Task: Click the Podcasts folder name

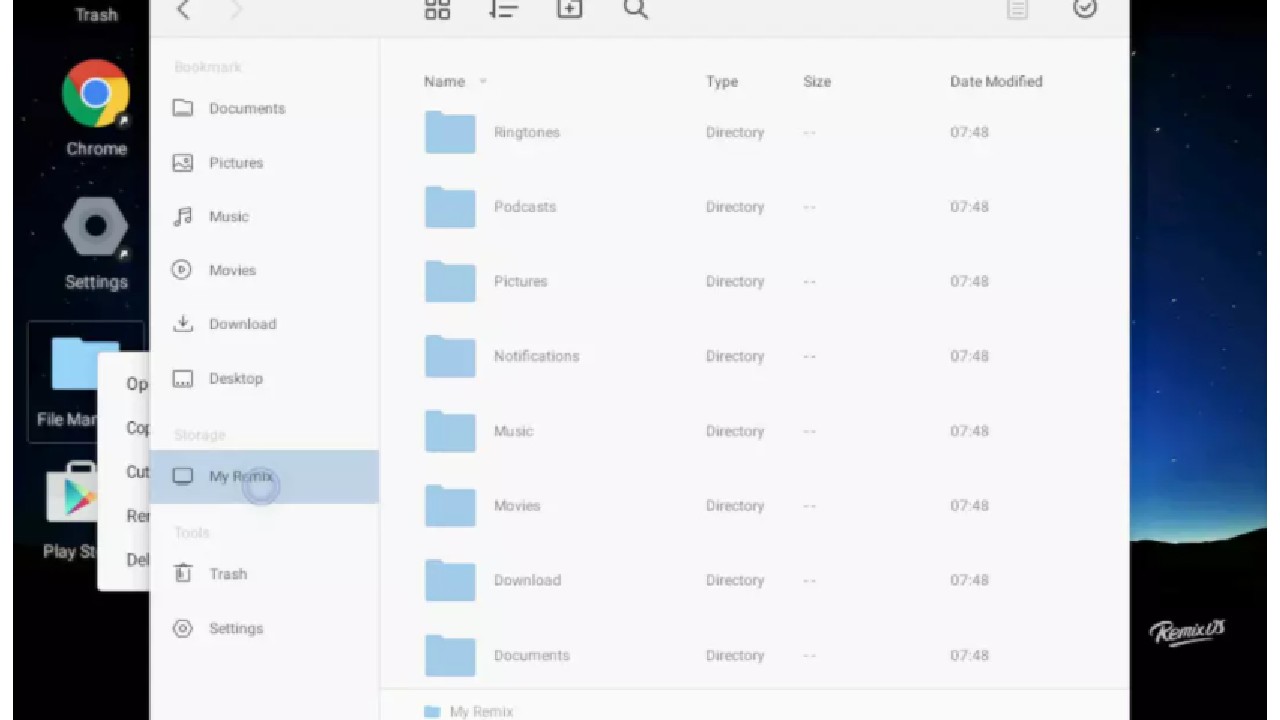Action: (525, 207)
